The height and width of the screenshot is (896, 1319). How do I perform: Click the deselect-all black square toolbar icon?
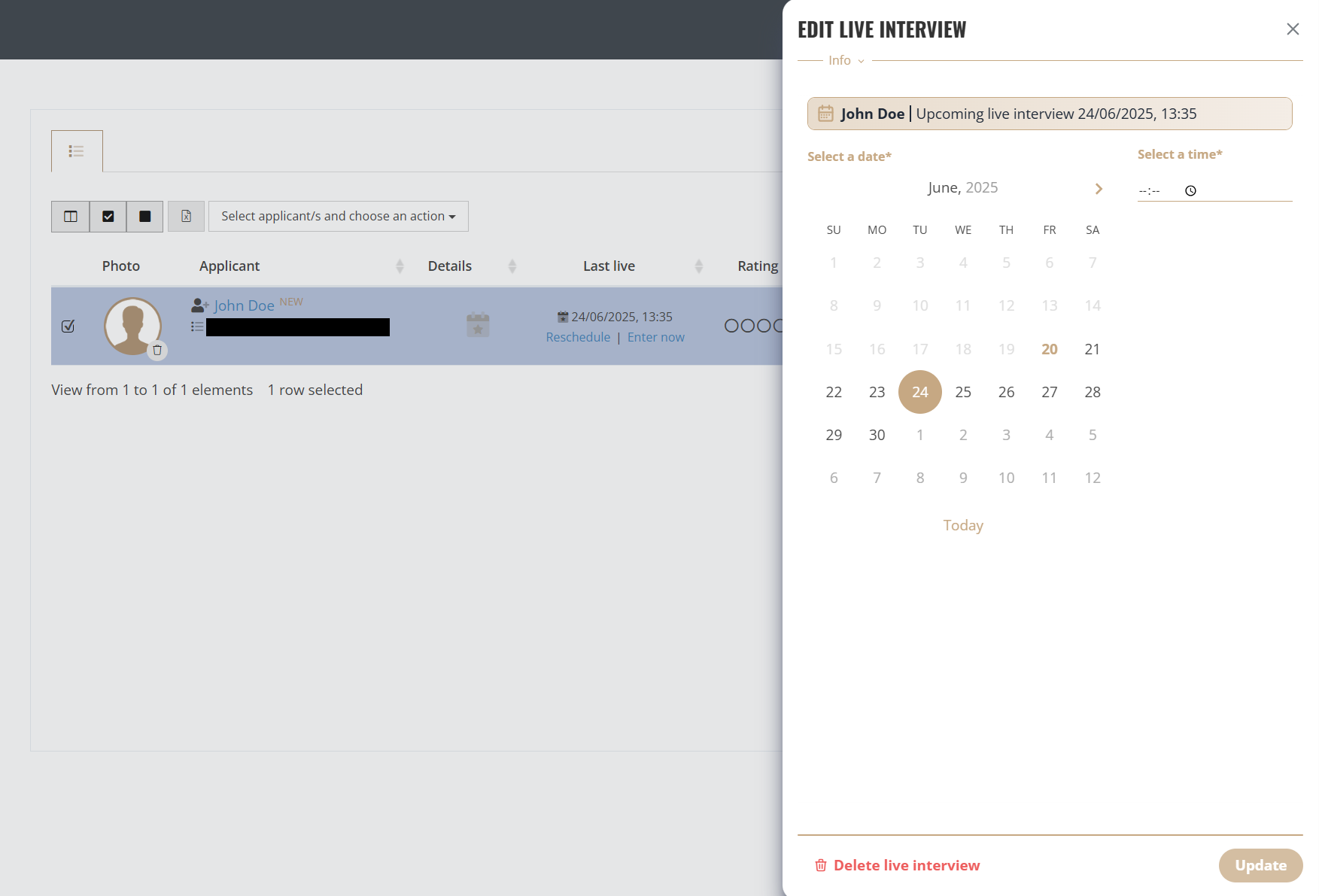(145, 217)
